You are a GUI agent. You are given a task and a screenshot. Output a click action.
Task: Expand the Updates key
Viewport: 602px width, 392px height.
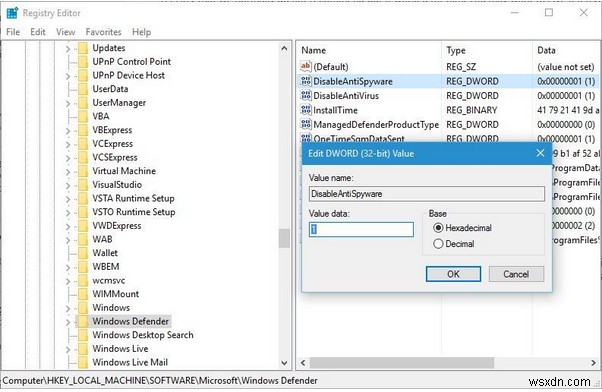click(x=68, y=49)
